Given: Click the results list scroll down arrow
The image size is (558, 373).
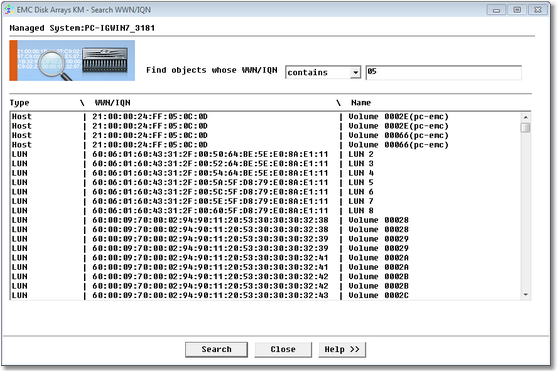Looking at the screenshot, I should tap(526, 295).
